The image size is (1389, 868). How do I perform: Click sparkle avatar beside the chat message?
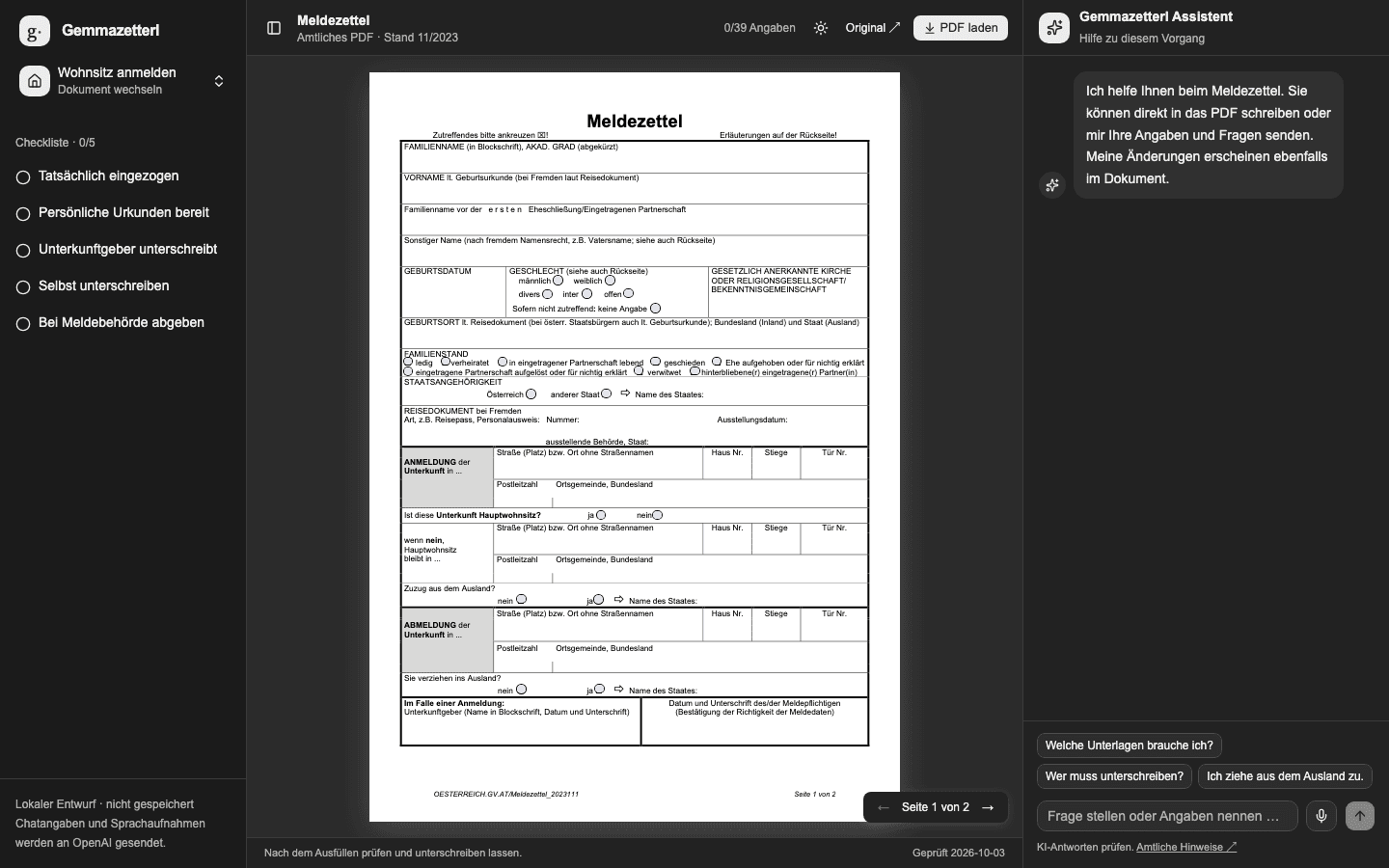[1052, 184]
